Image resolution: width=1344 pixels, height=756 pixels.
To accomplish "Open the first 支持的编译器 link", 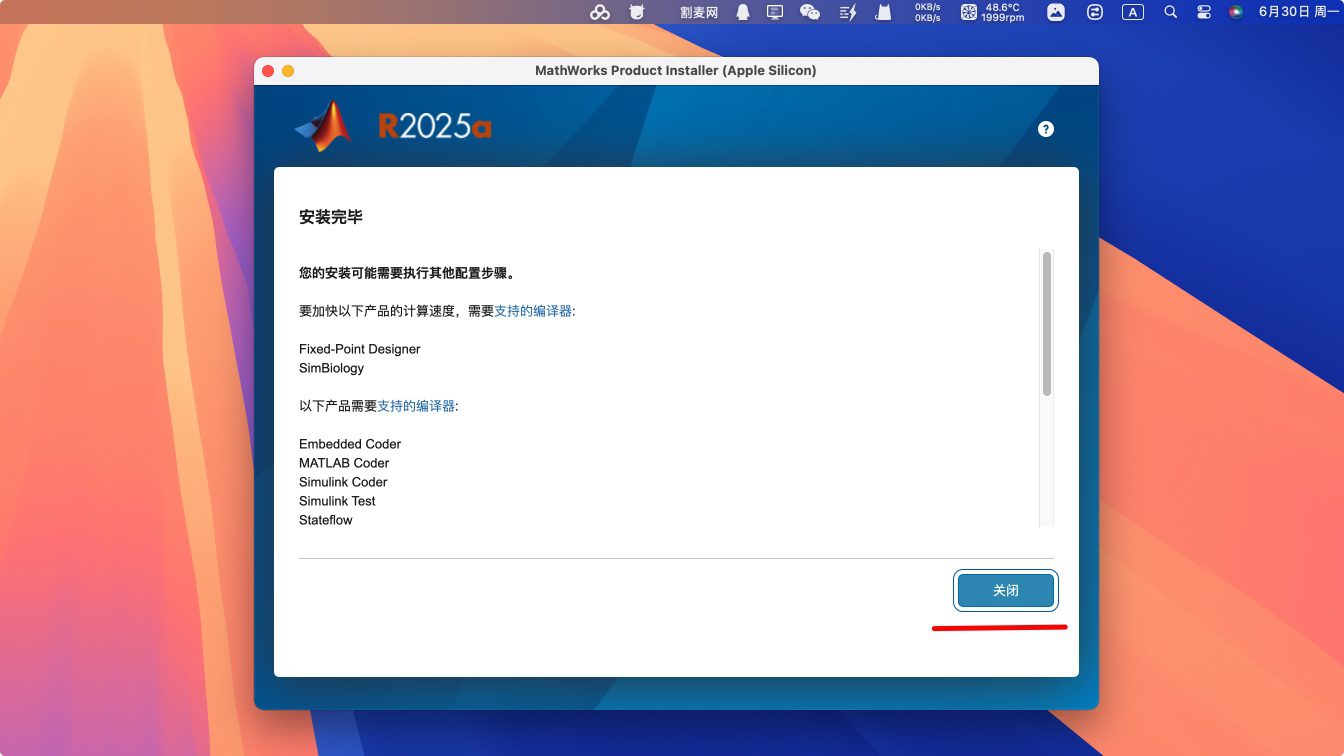I will (533, 311).
